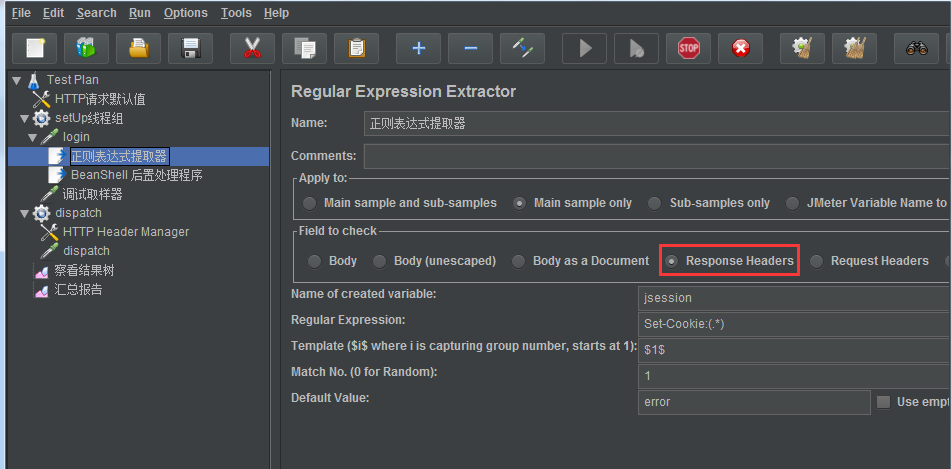
Task: Click the 察看结果树 listener icon
Action: click(x=41, y=271)
